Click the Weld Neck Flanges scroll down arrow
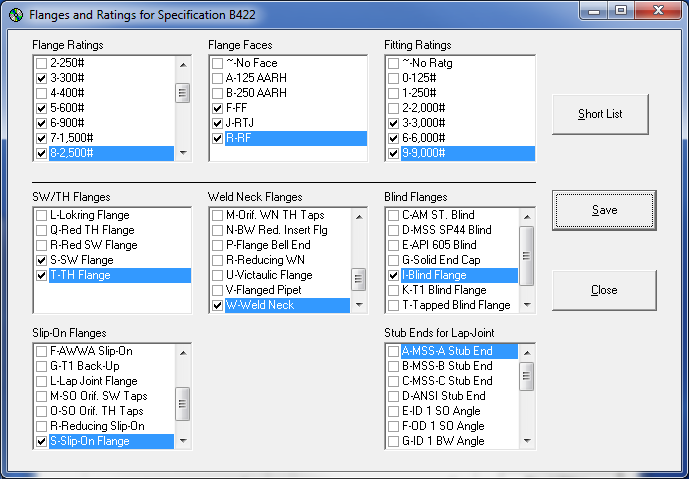The height and width of the screenshot is (479, 689). point(359,305)
